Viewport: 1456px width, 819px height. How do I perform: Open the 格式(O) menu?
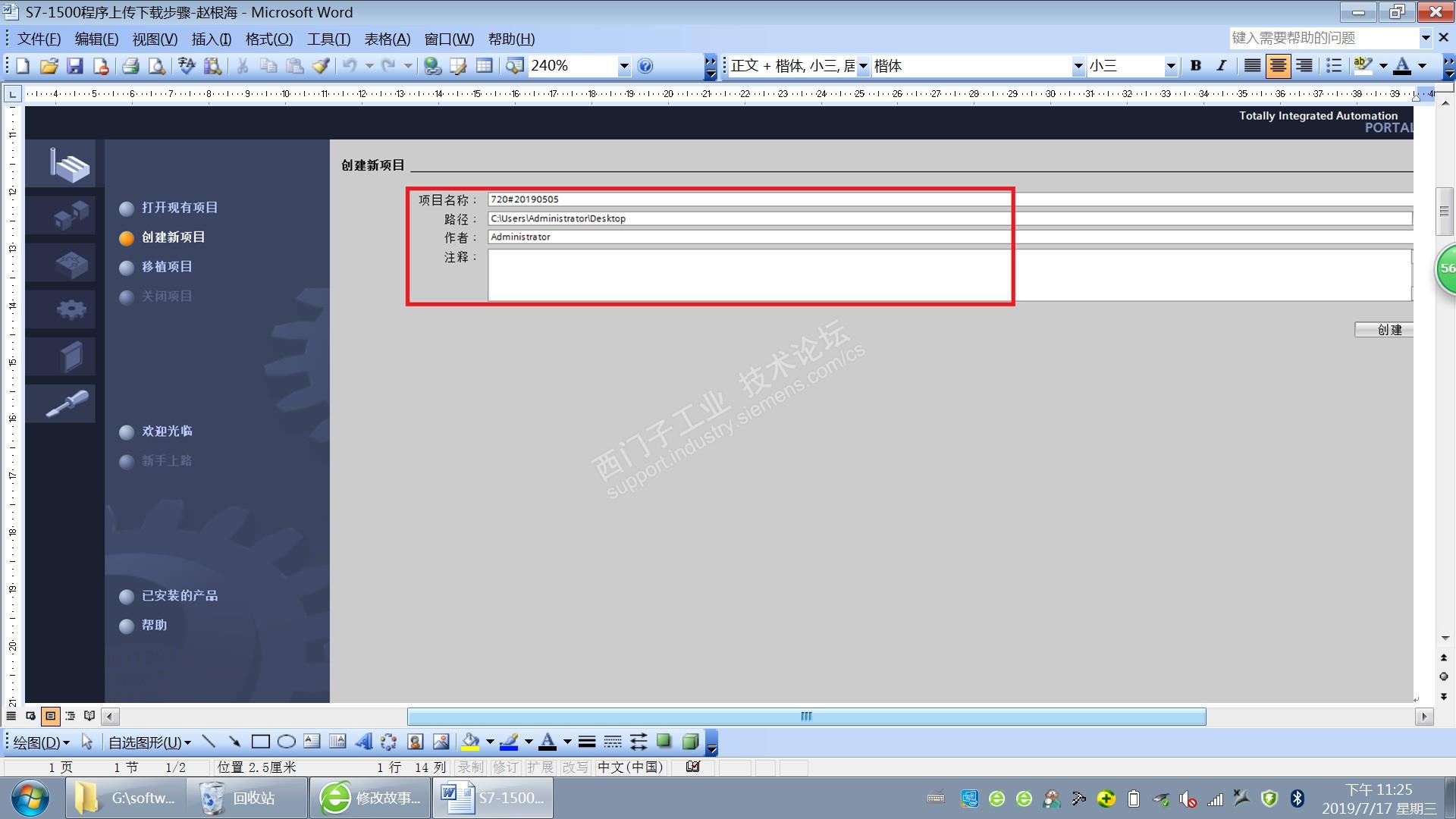[268, 39]
